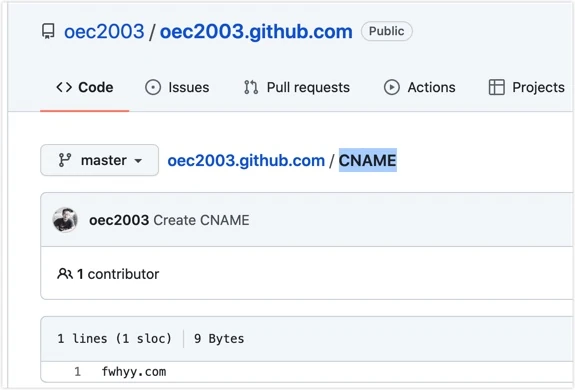
Task: Click the Code angle-brackets icon
Action: [x=64, y=87]
